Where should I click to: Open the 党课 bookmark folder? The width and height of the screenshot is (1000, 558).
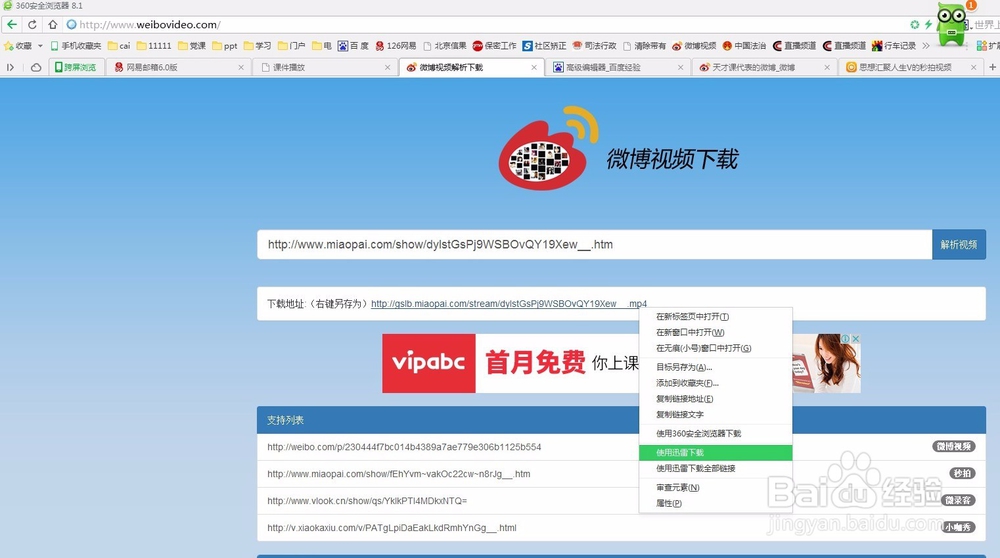[192, 46]
